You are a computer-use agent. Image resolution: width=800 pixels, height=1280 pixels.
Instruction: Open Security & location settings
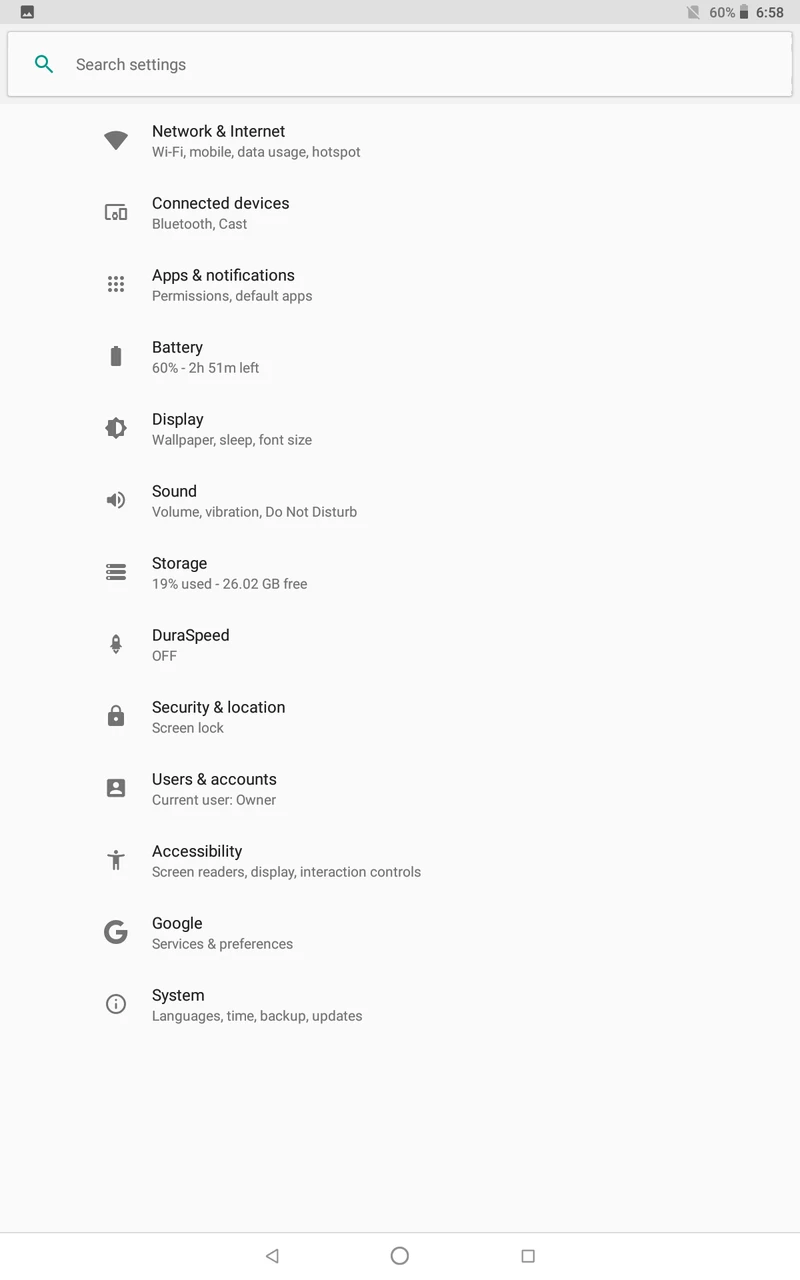tap(218, 716)
